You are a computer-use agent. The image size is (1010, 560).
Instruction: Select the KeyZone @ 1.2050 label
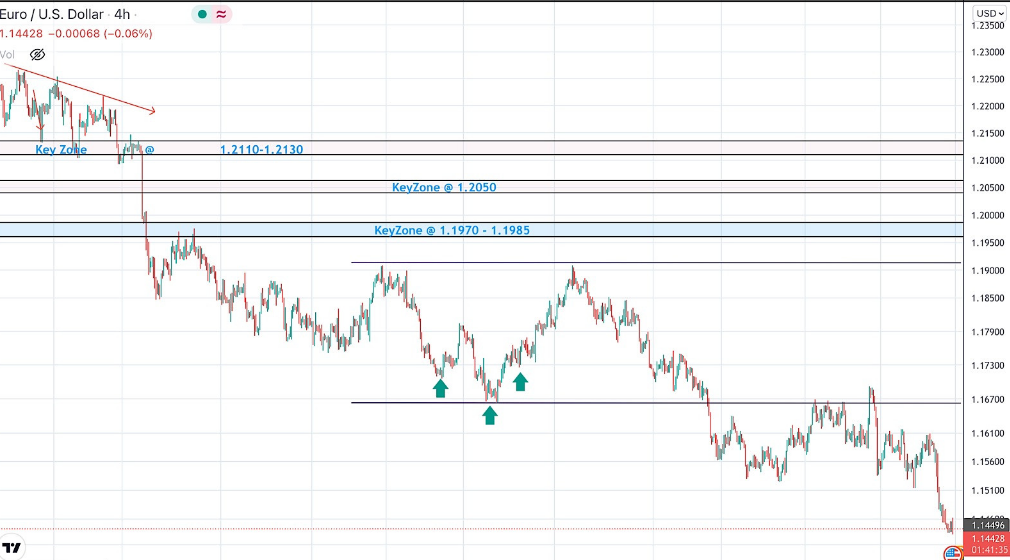(x=444, y=187)
